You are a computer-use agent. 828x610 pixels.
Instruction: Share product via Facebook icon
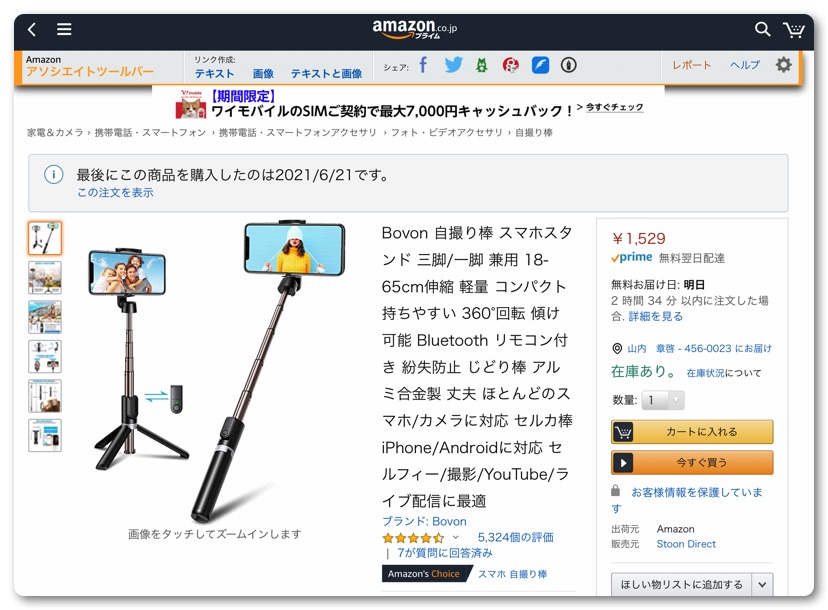coord(423,65)
